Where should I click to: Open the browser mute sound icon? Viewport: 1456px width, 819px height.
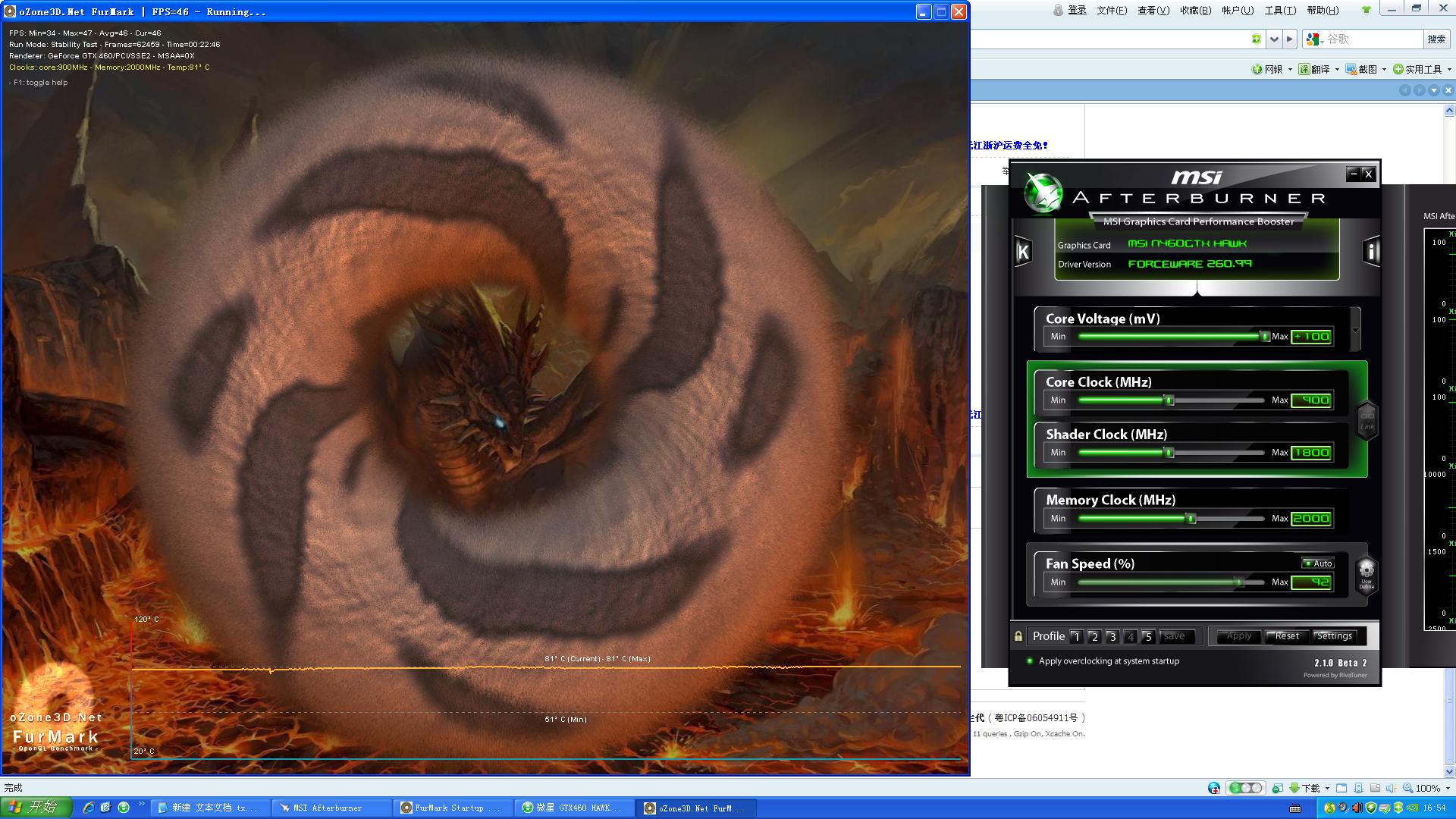point(1392,789)
